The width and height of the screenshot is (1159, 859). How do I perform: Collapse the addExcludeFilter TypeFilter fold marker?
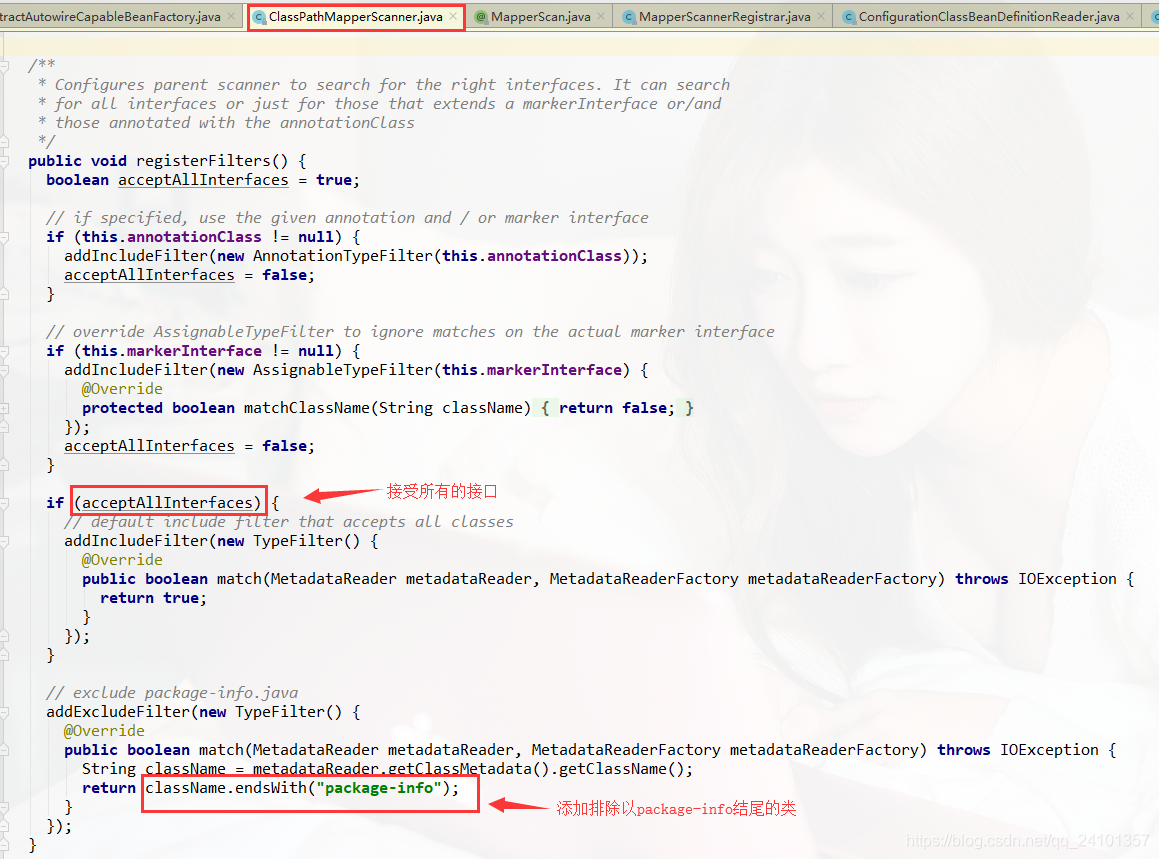pyautogui.click(x=4, y=712)
